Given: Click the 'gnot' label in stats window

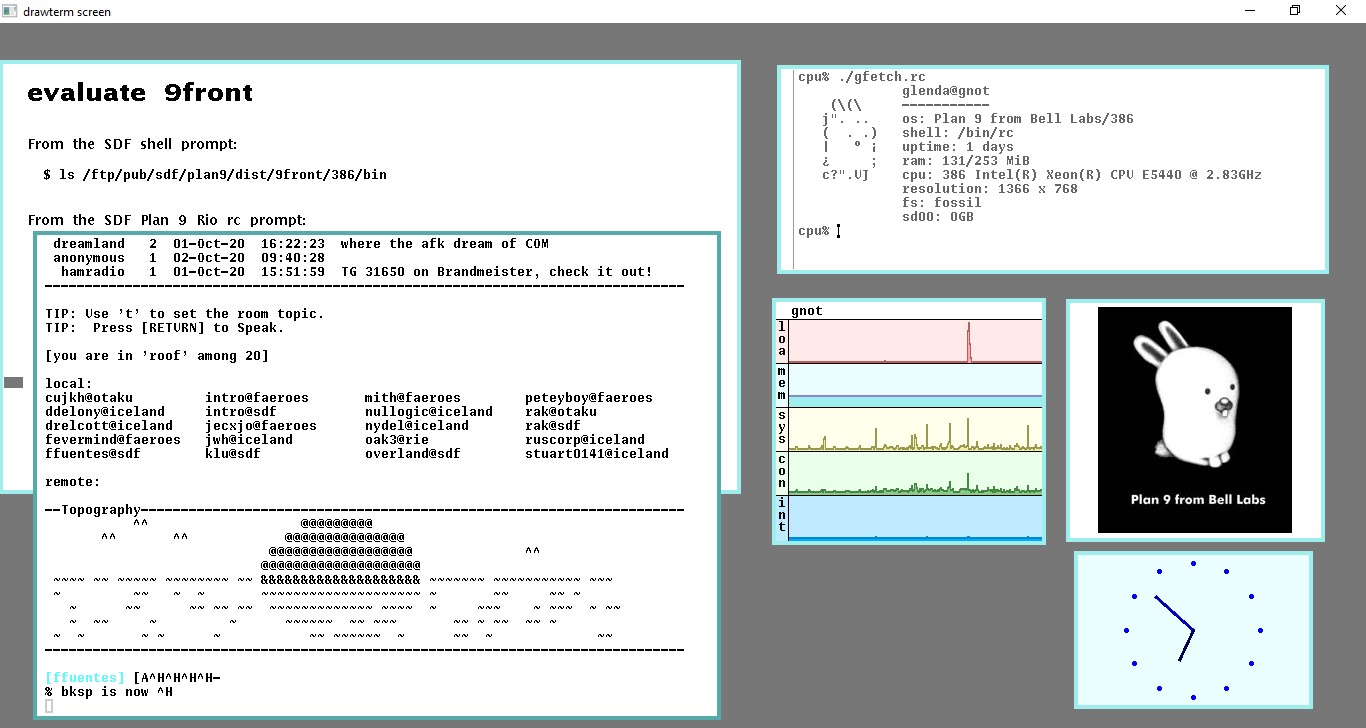Looking at the screenshot, I should (807, 311).
